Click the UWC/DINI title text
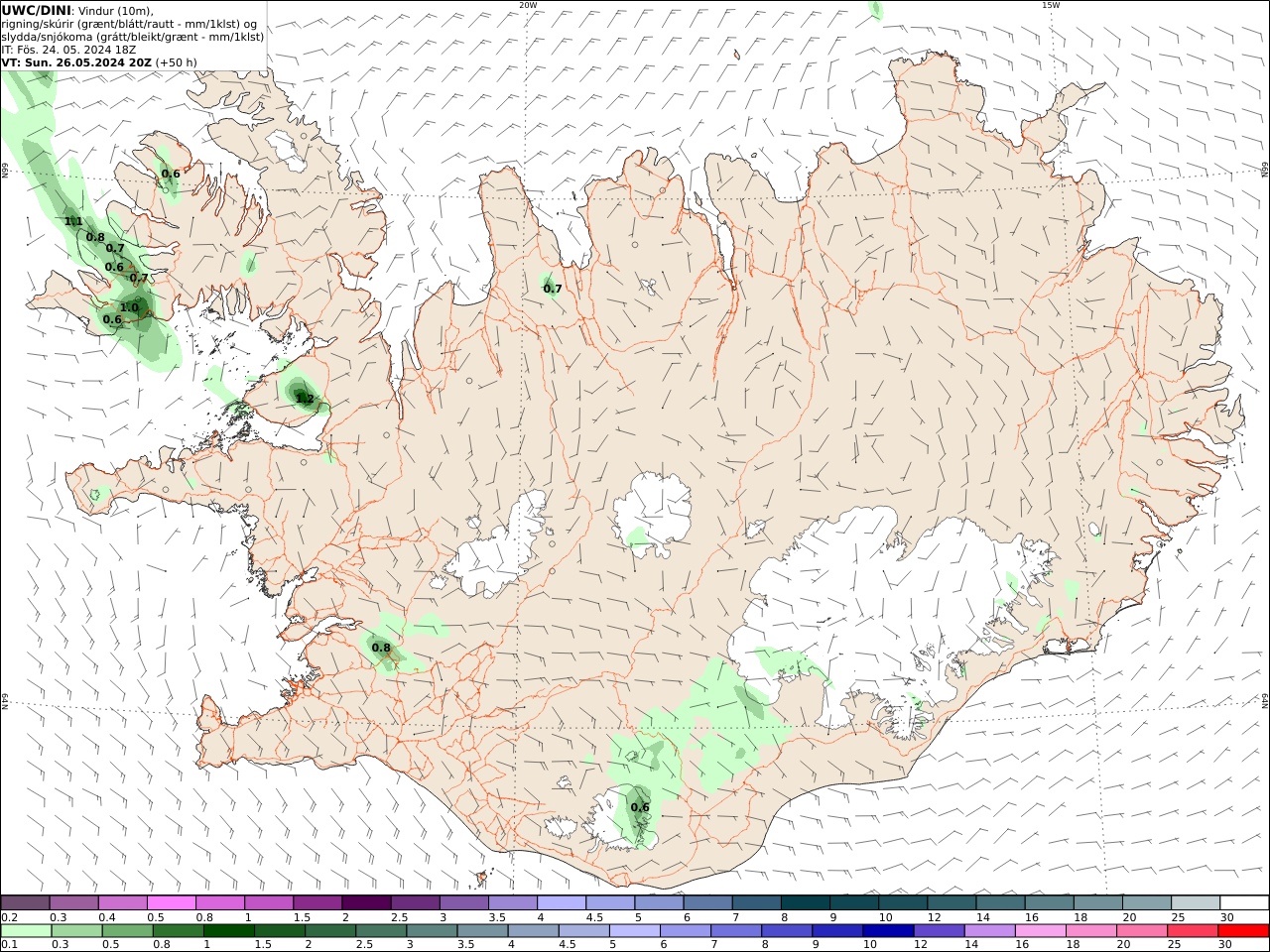The width and height of the screenshot is (1270, 952). pos(36,10)
